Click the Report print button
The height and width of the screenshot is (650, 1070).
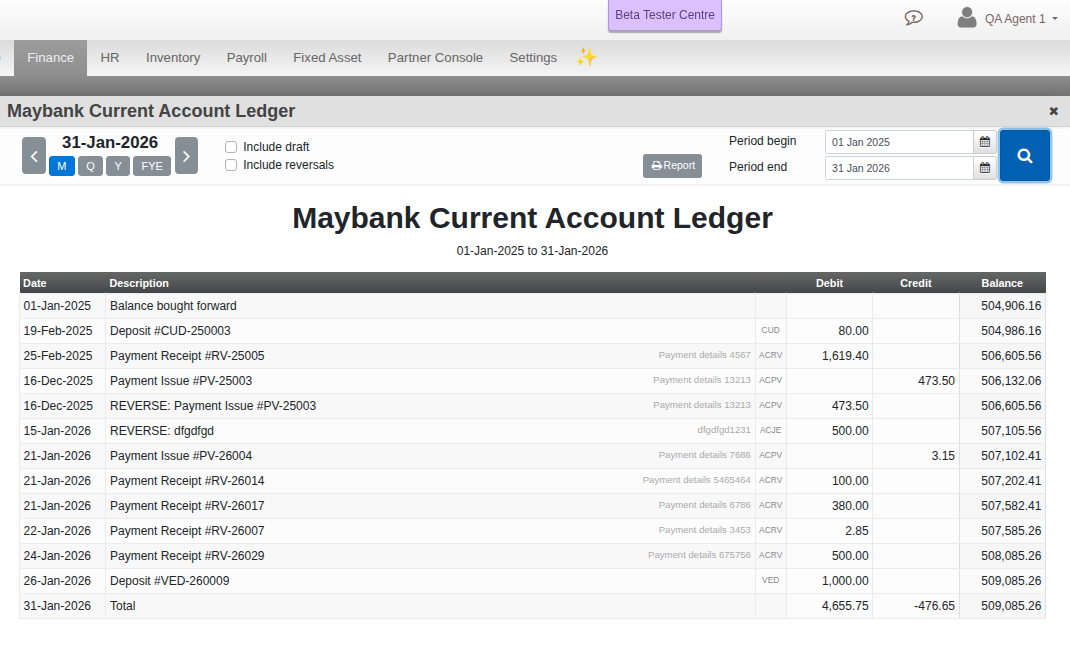pyautogui.click(x=672, y=166)
